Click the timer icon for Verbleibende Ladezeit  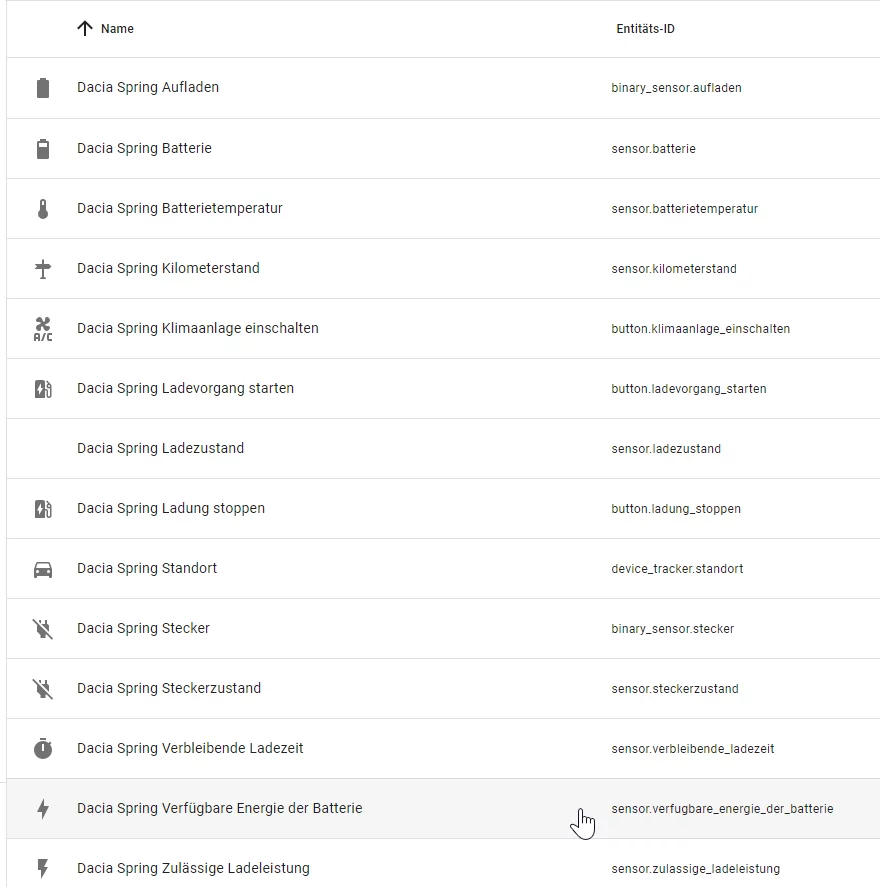point(43,749)
